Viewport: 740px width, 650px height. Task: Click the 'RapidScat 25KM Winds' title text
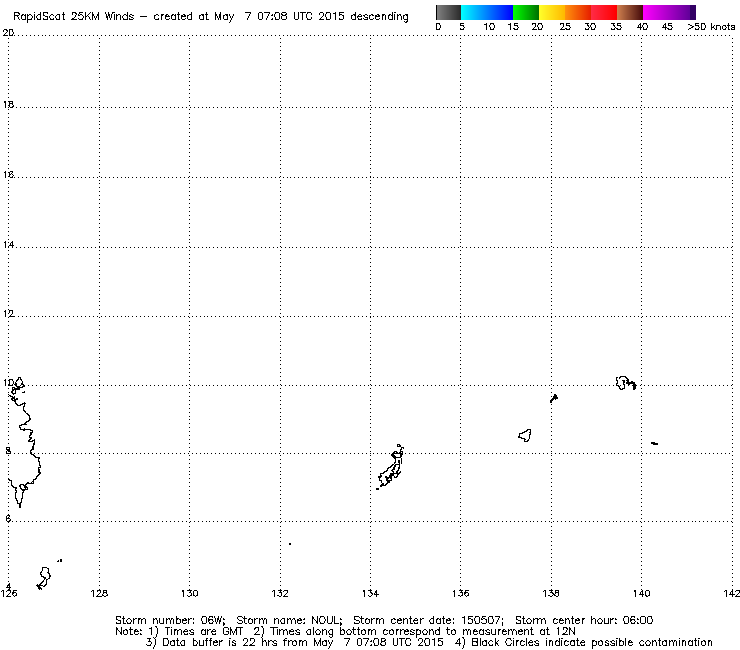pos(74,17)
